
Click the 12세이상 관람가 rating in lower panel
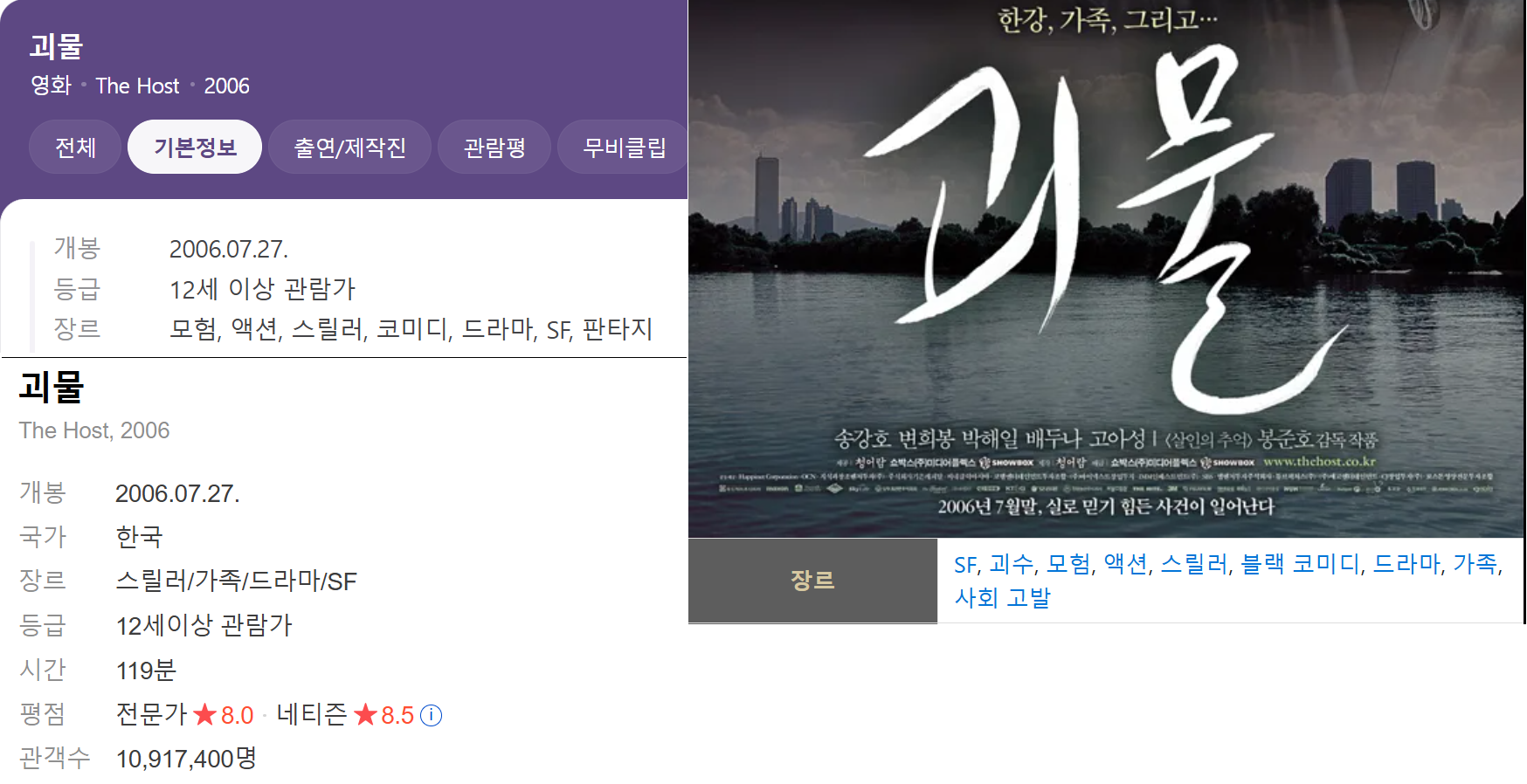click(204, 625)
